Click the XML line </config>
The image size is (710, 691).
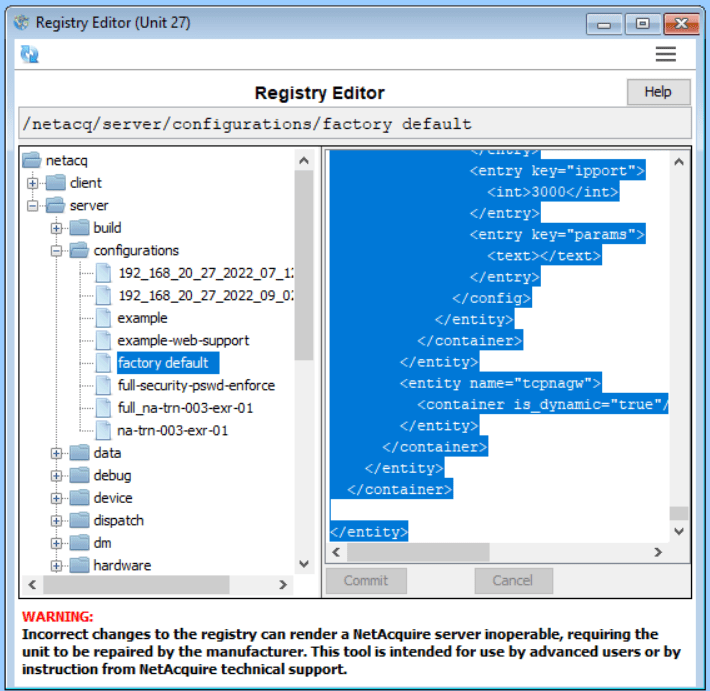pyautogui.click(x=491, y=298)
